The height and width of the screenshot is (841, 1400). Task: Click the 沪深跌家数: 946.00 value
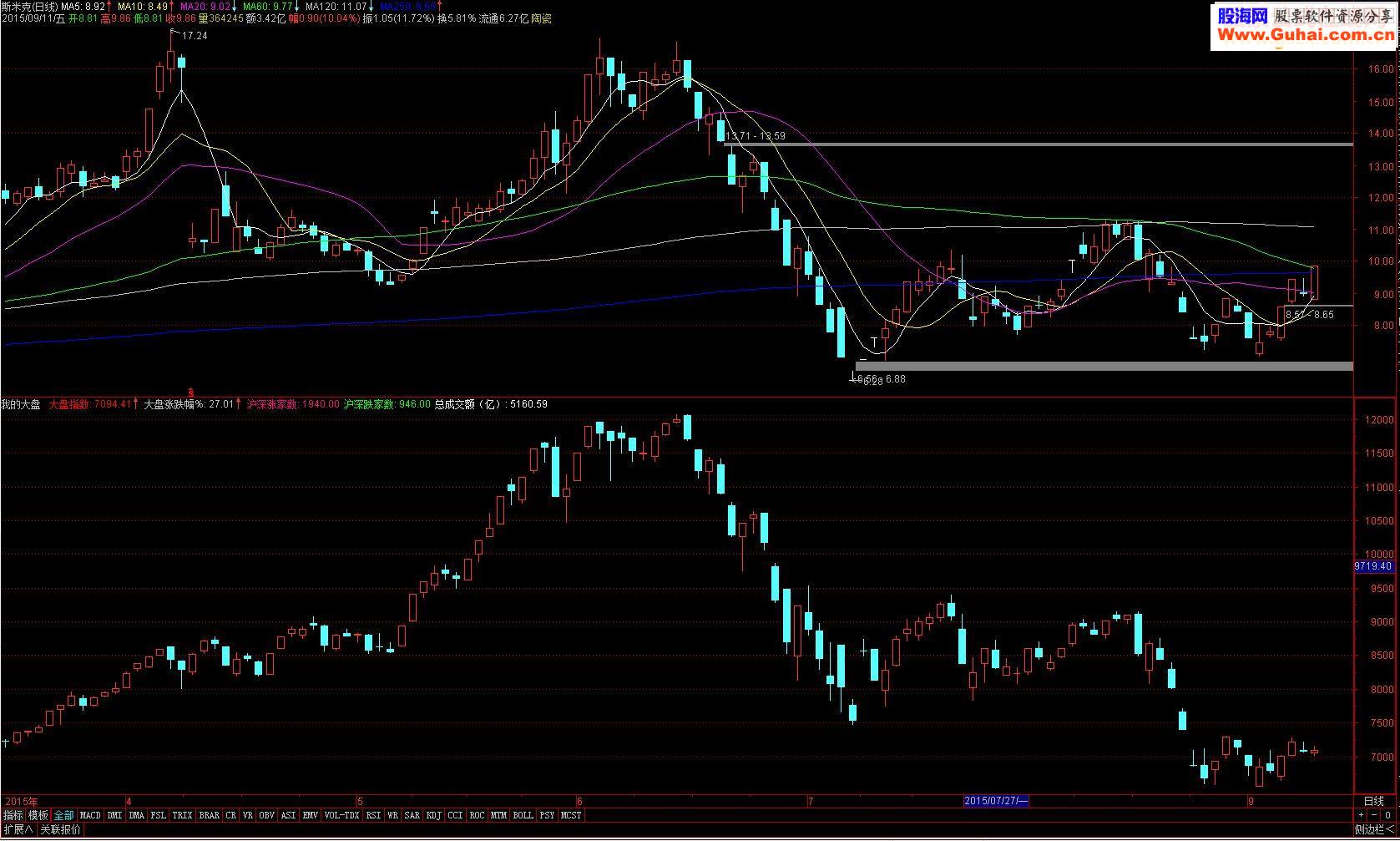pos(387,404)
